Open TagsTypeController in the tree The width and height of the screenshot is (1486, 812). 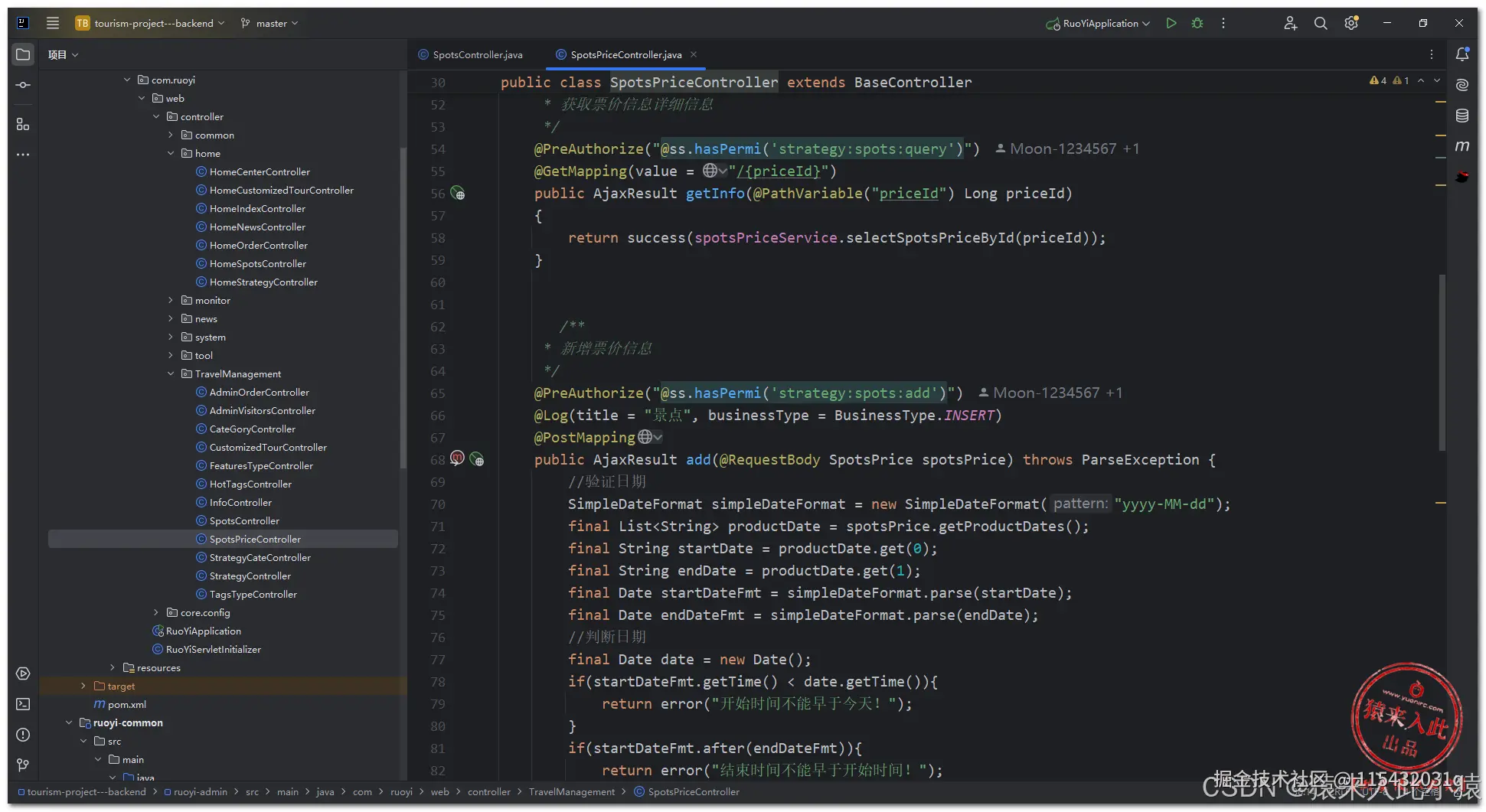tap(253, 594)
